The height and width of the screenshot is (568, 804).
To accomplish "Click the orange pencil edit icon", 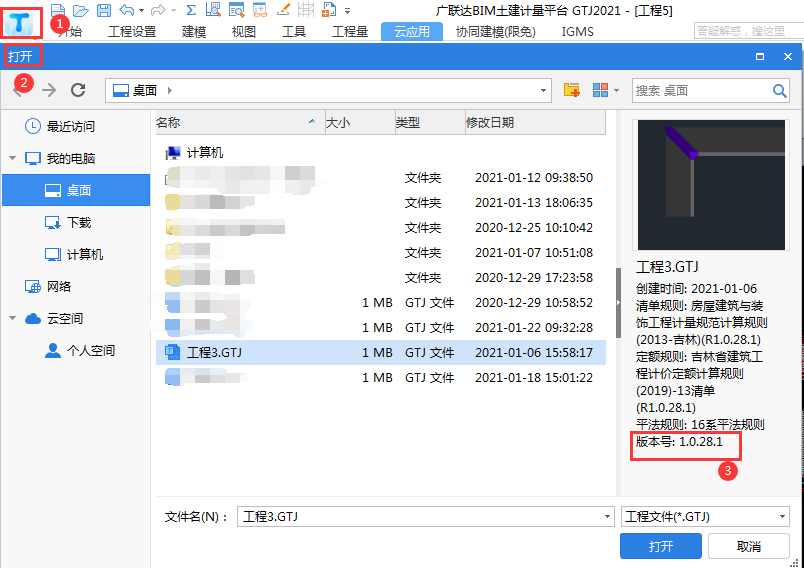I will tap(283, 10).
